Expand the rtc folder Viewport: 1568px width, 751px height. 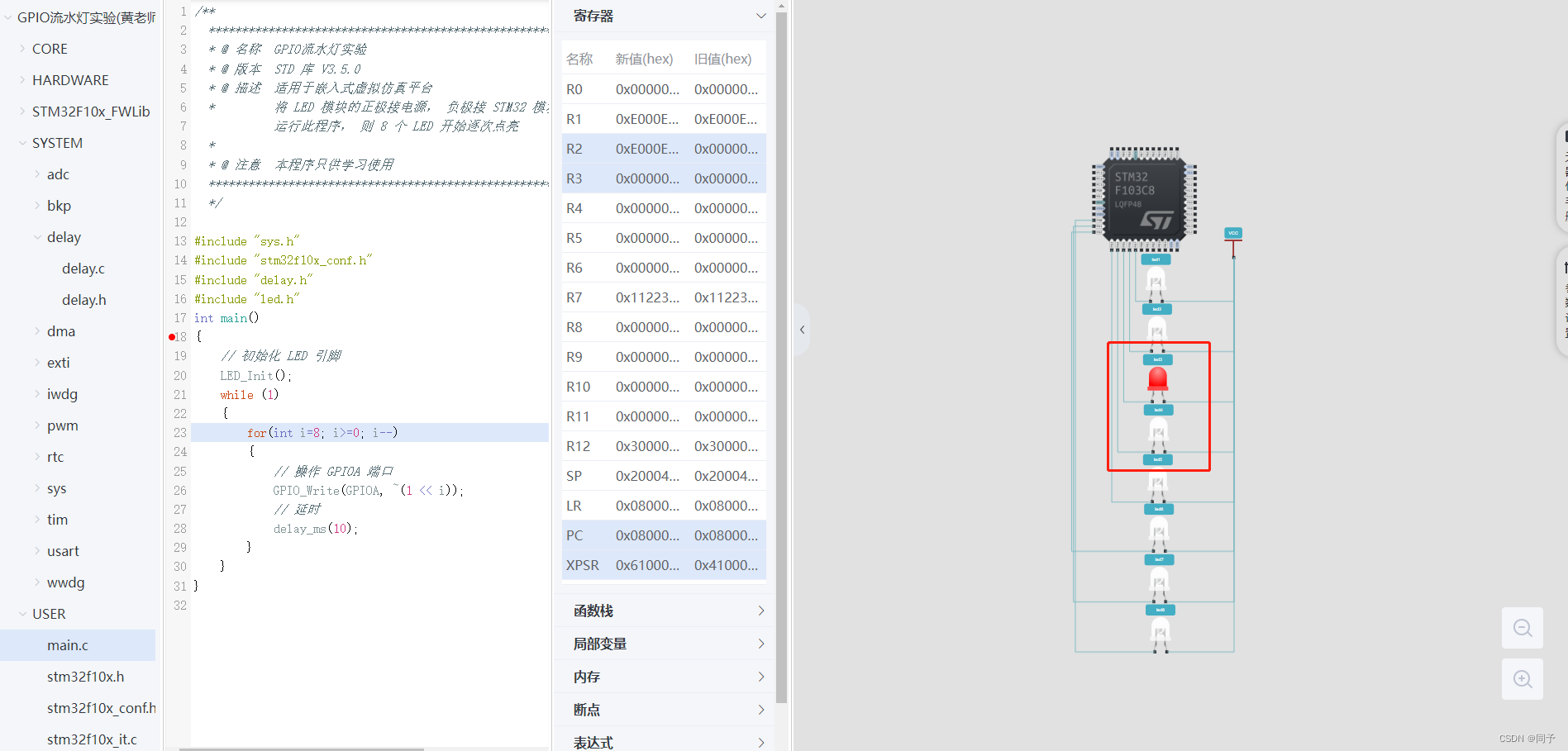37,457
